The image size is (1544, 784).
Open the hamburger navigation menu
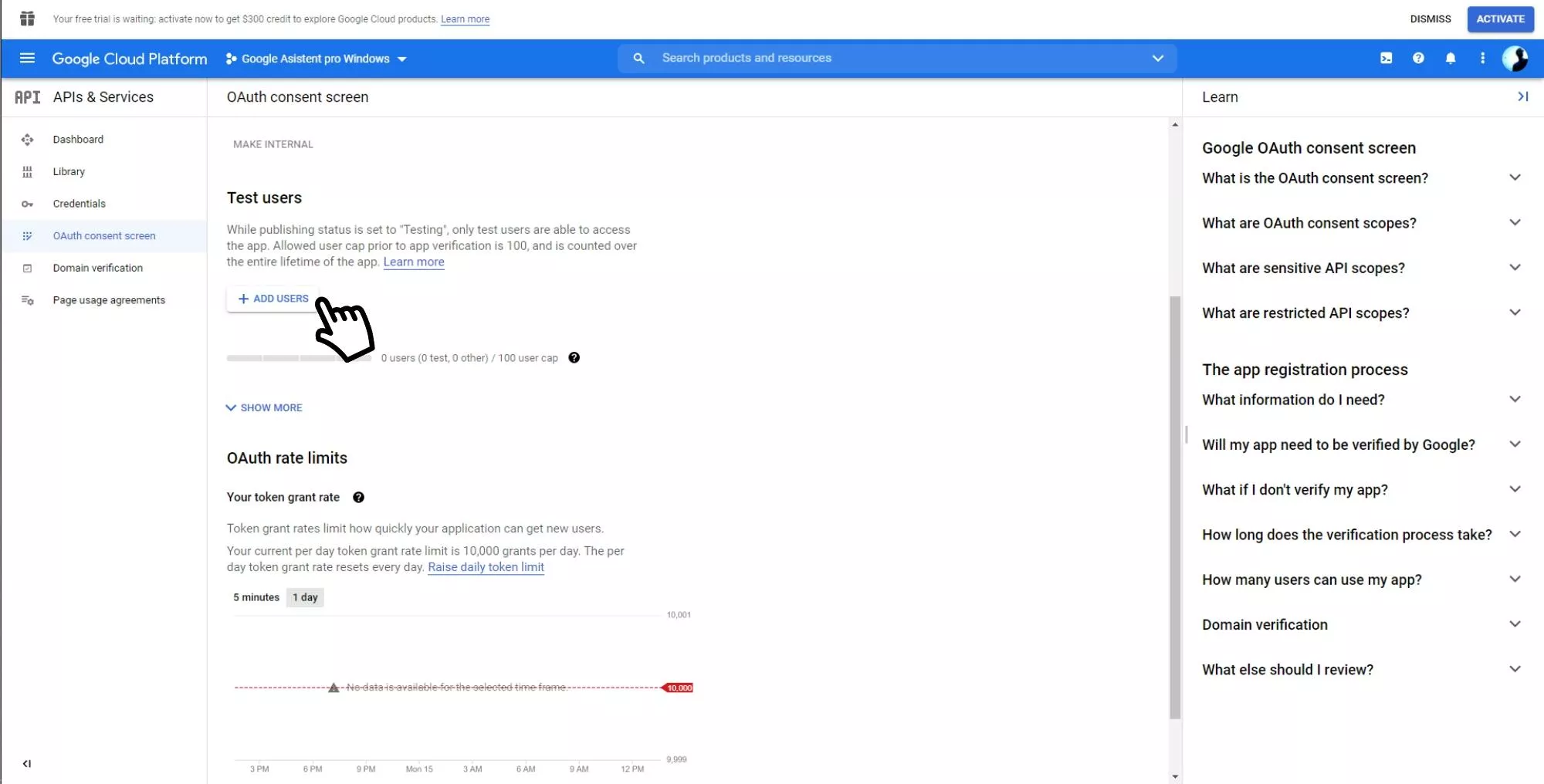pyautogui.click(x=27, y=58)
